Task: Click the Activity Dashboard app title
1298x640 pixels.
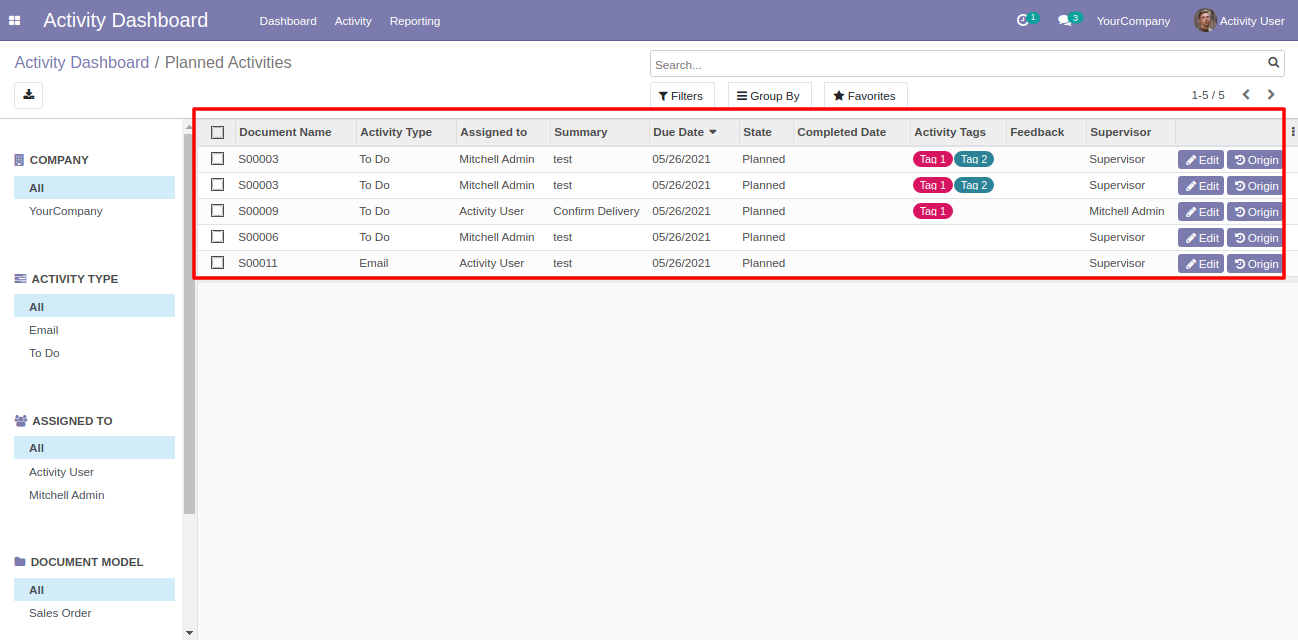Action: click(126, 20)
